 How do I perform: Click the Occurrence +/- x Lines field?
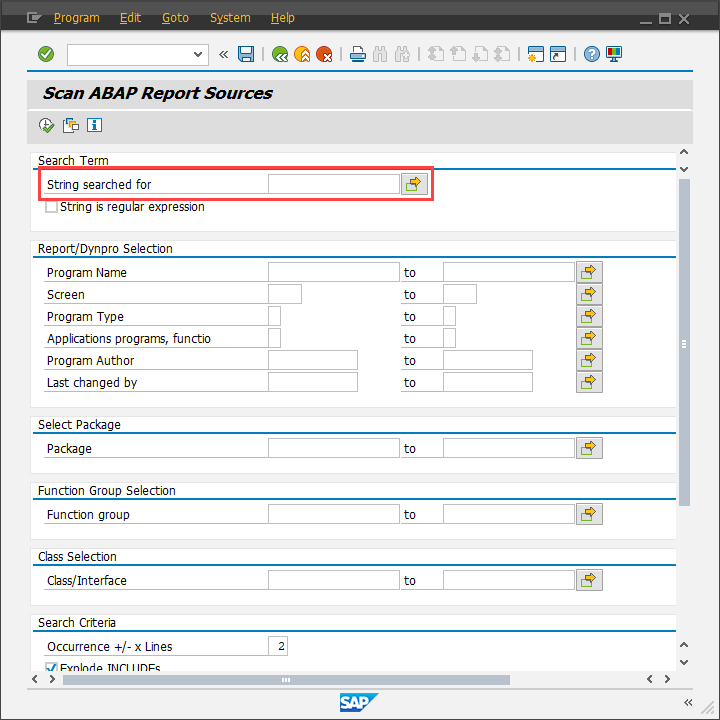point(278,646)
